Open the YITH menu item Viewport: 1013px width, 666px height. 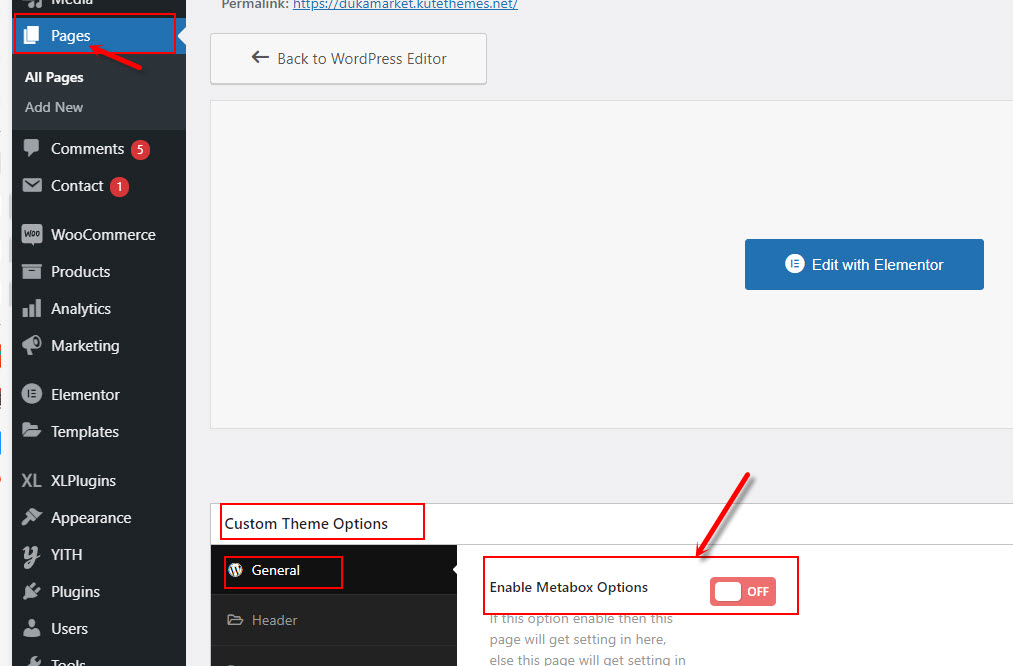(99, 555)
